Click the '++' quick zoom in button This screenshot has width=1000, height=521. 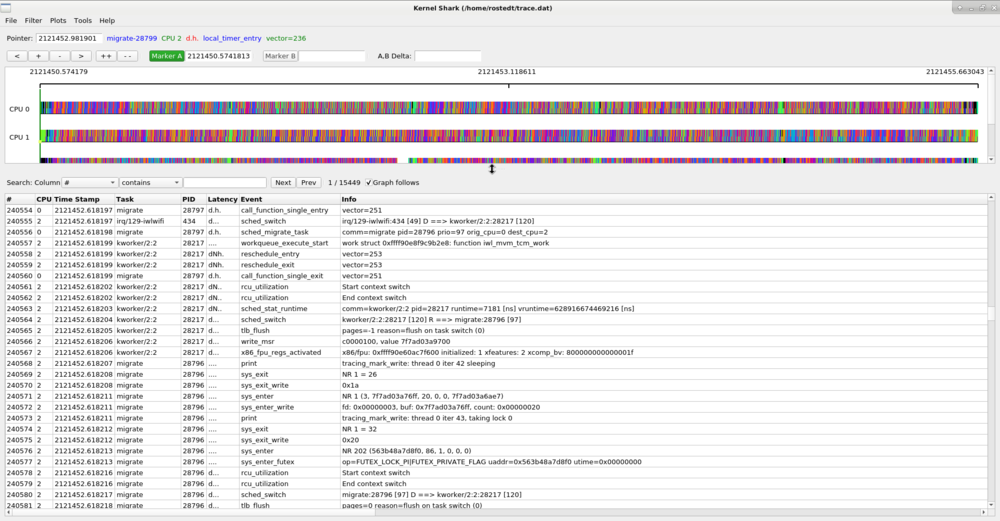click(106, 56)
